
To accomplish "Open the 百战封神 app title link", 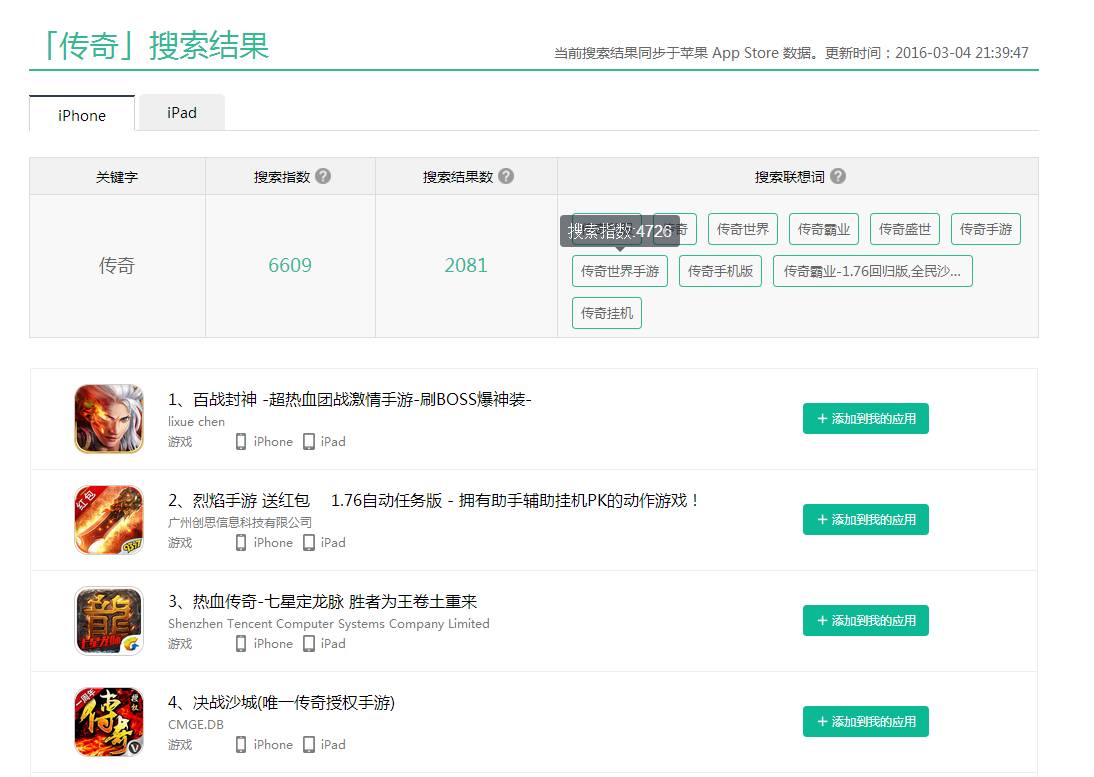I will [350, 400].
